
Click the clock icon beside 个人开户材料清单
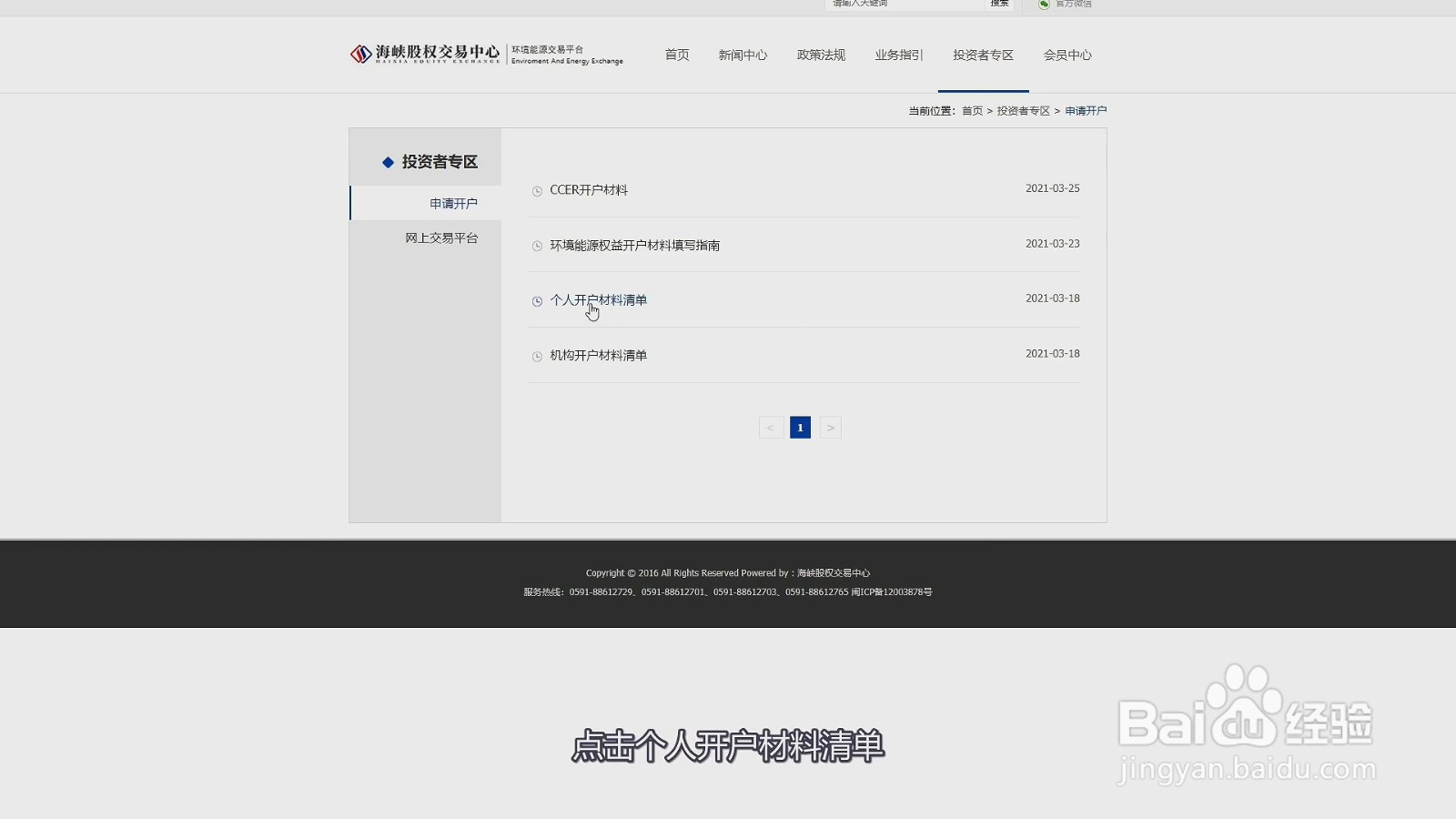[537, 301]
